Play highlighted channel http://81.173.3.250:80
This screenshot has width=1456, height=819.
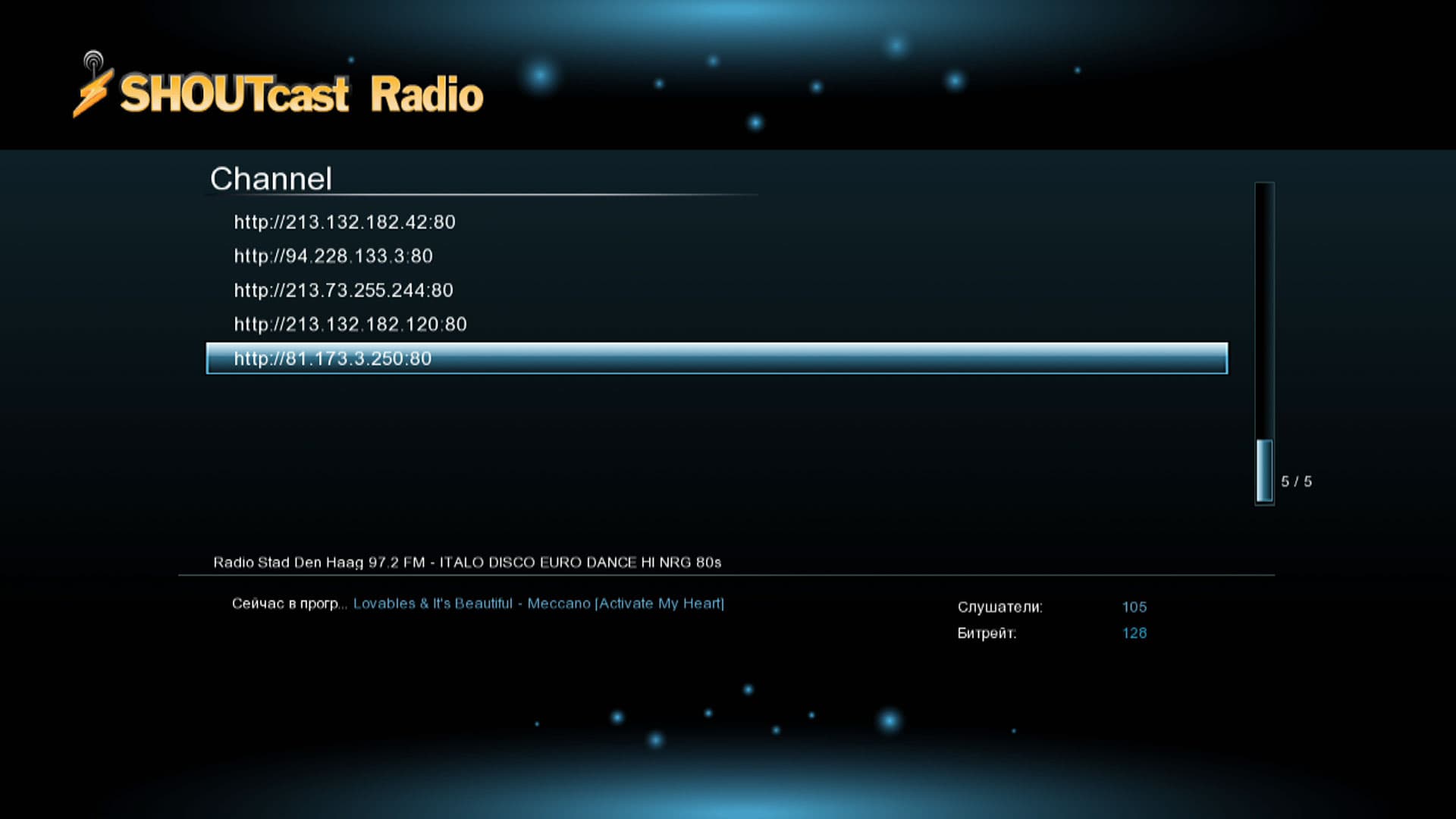tap(332, 359)
